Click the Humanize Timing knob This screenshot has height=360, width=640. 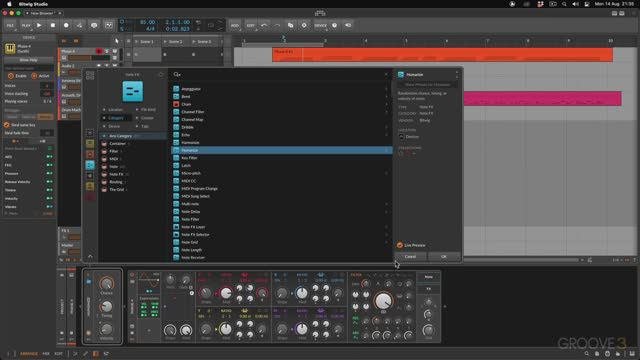click(107, 306)
